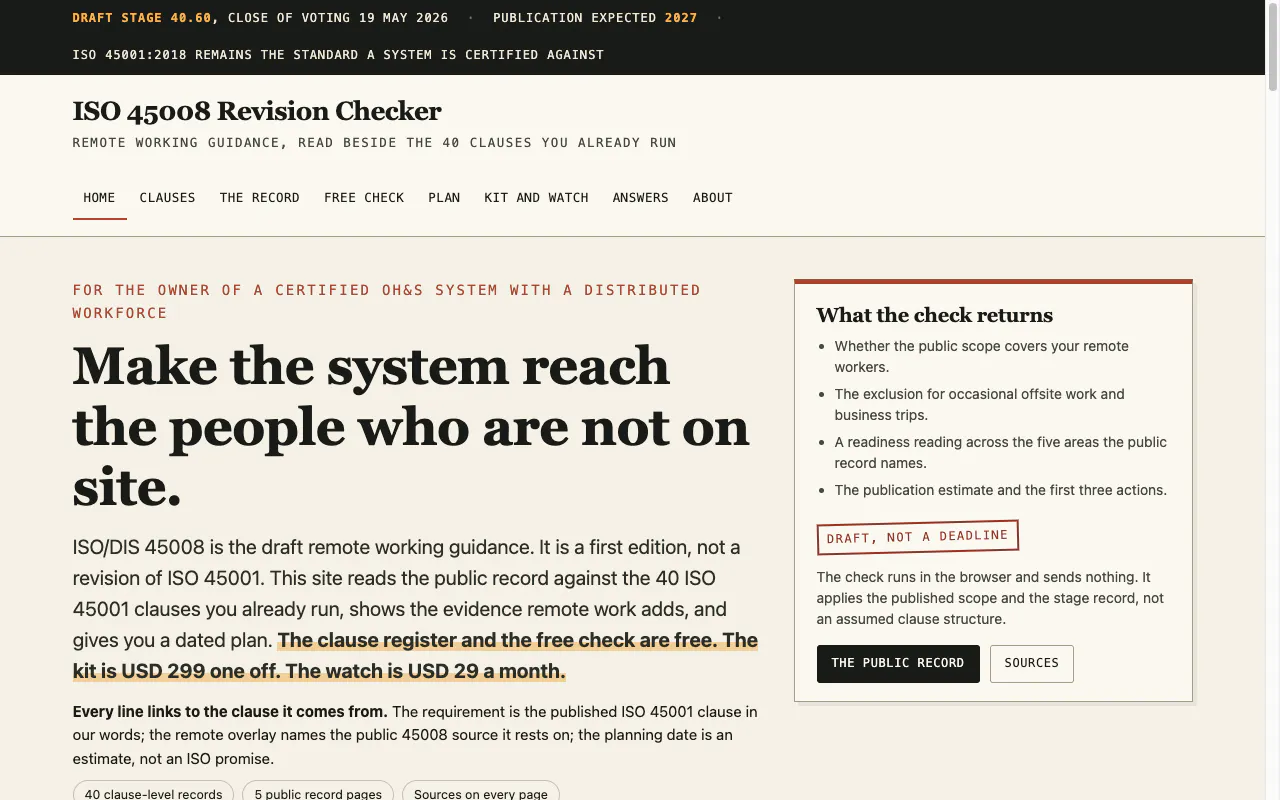The width and height of the screenshot is (1280, 800).
Task: Click the Draft Stage 40.60 banner text
Action: 142,18
